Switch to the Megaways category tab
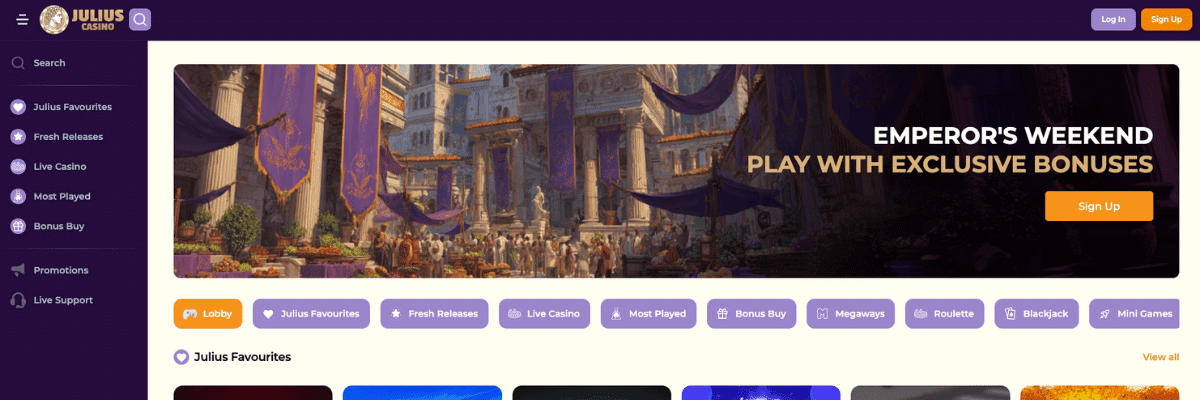The image size is (1200, 400). click(851, 314)
